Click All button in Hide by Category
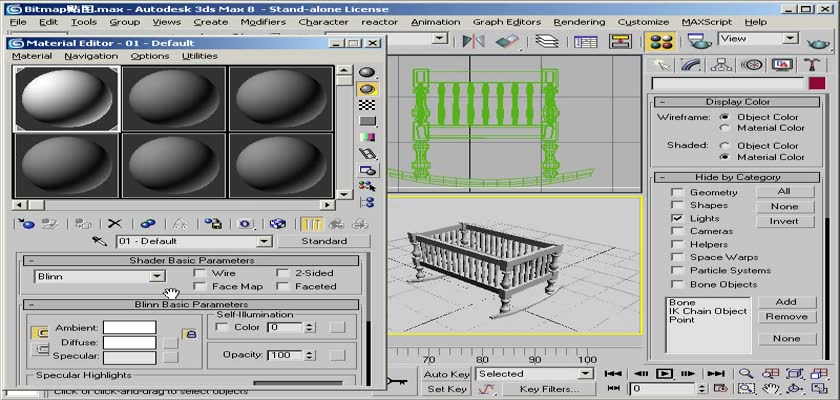The height and width of the screenshot is (400, 840). pyautogui.click(x=785, y=192)
